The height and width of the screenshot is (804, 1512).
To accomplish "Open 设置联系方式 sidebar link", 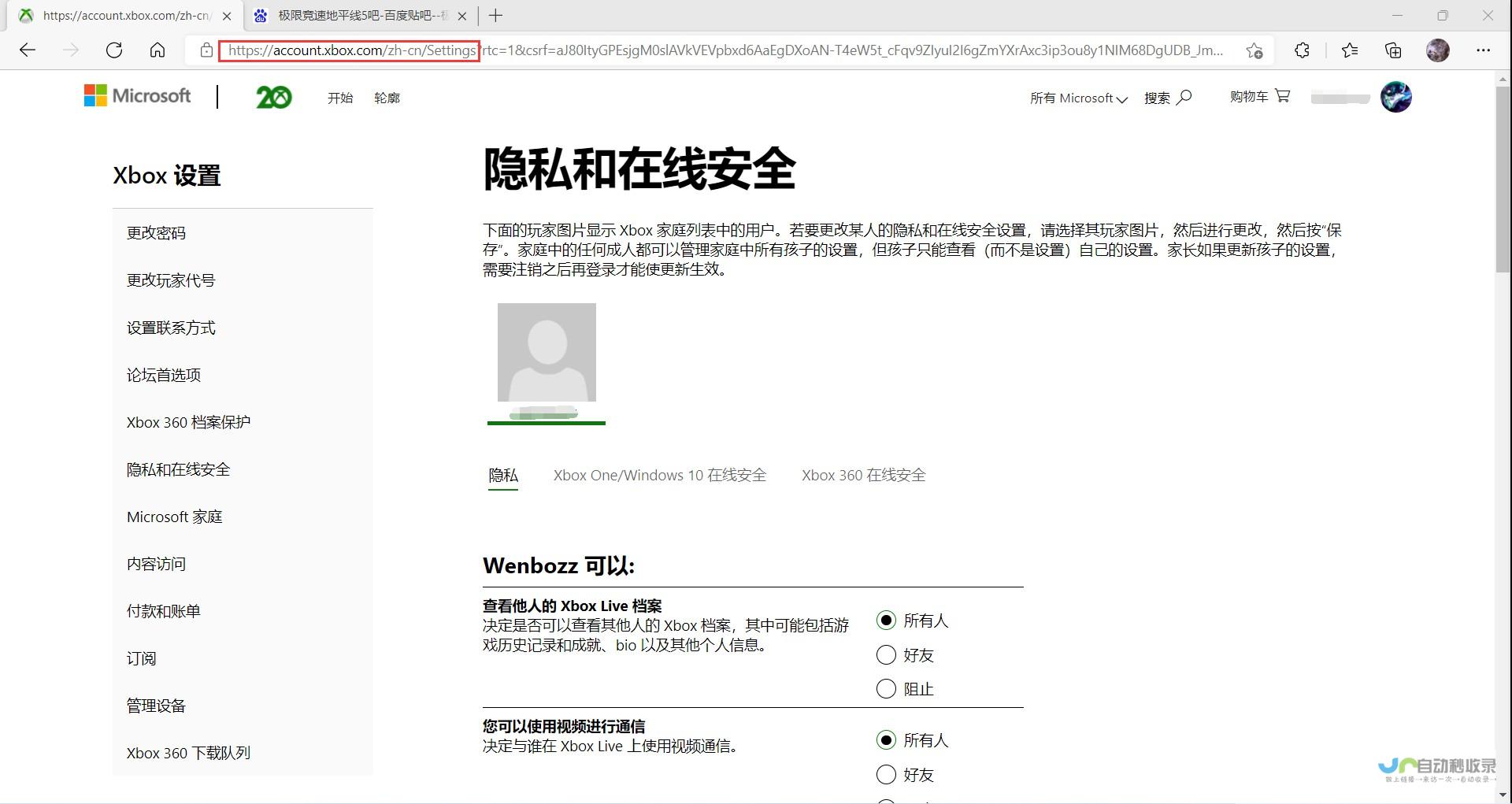I will point(171,328).
